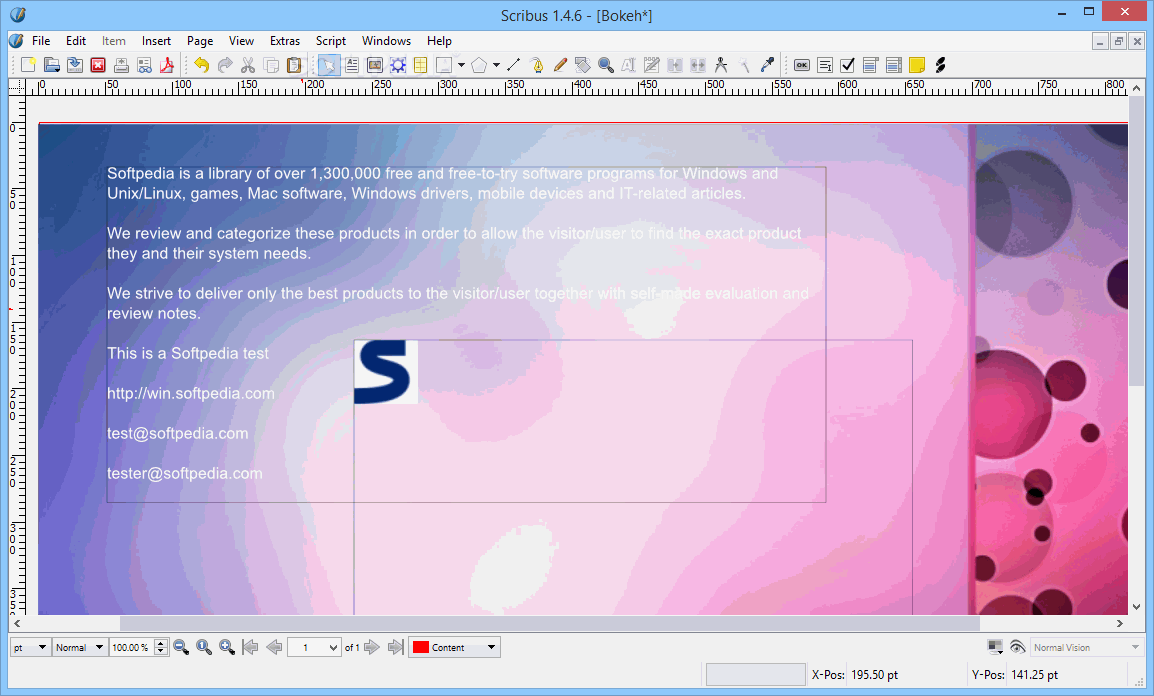This screenshot has width=1154, height=696.
Task: Select the Zoom magnifier tool in toolbar
Action: (606, 65)
